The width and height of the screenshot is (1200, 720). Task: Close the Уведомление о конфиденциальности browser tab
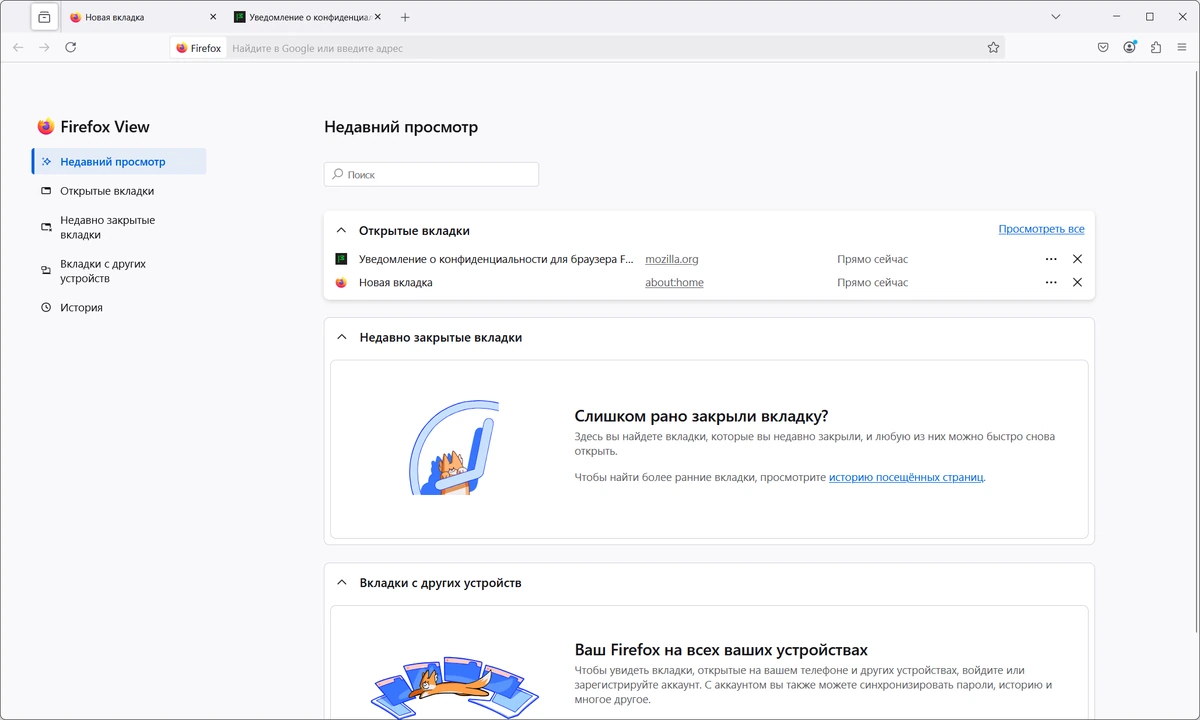click(376, 17)
